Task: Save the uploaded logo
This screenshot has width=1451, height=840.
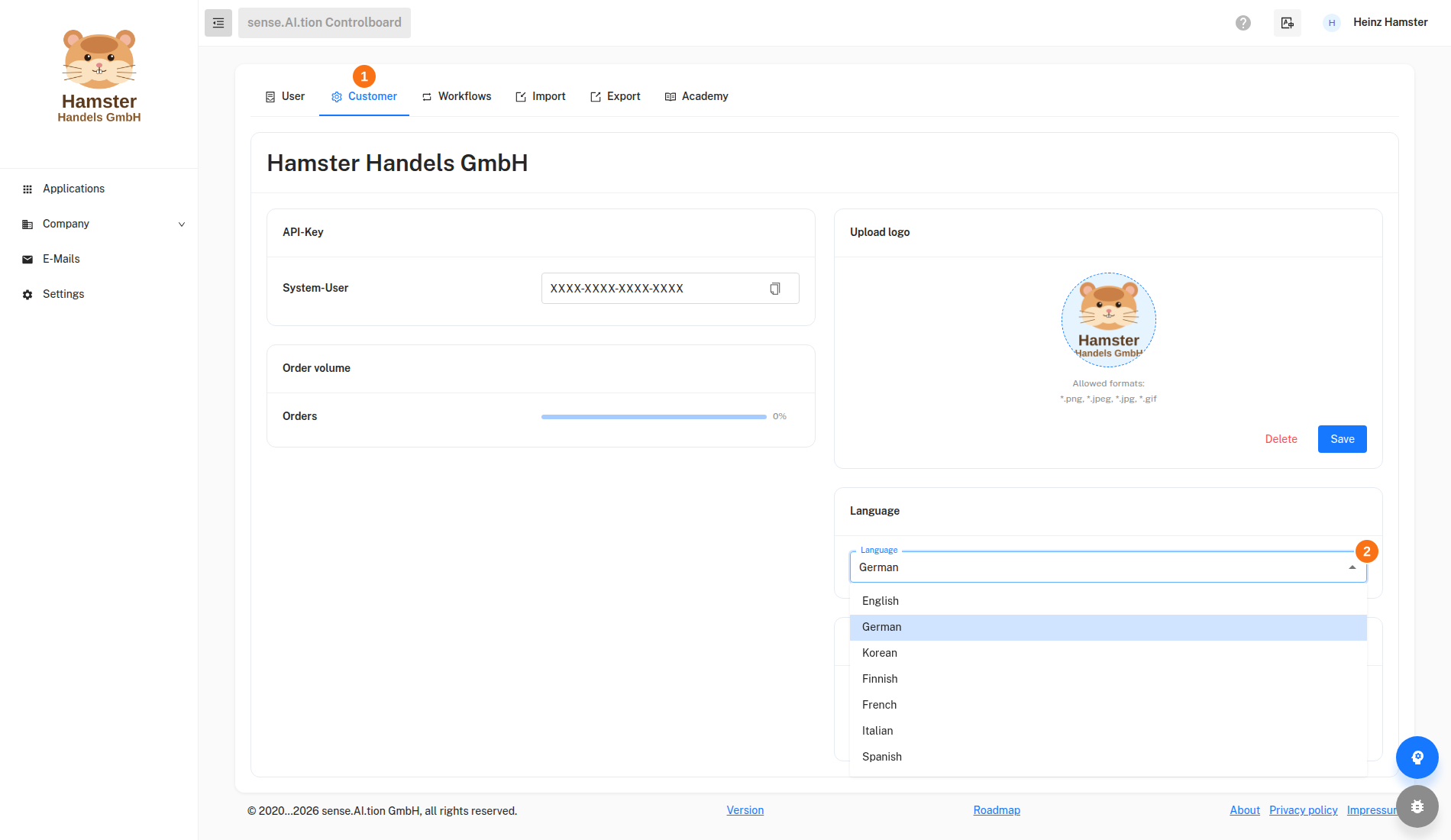Action: [1343, 439]
